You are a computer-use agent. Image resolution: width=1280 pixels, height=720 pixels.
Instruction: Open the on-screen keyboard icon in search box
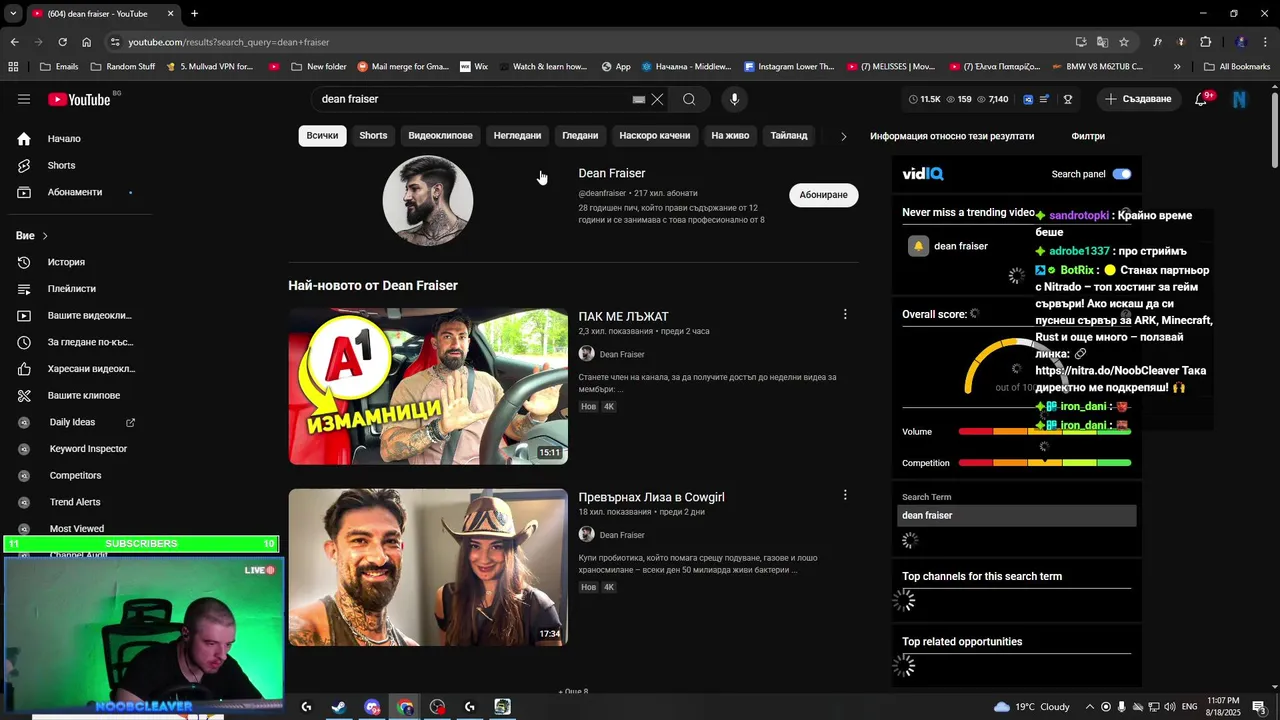tap(639, 99)
